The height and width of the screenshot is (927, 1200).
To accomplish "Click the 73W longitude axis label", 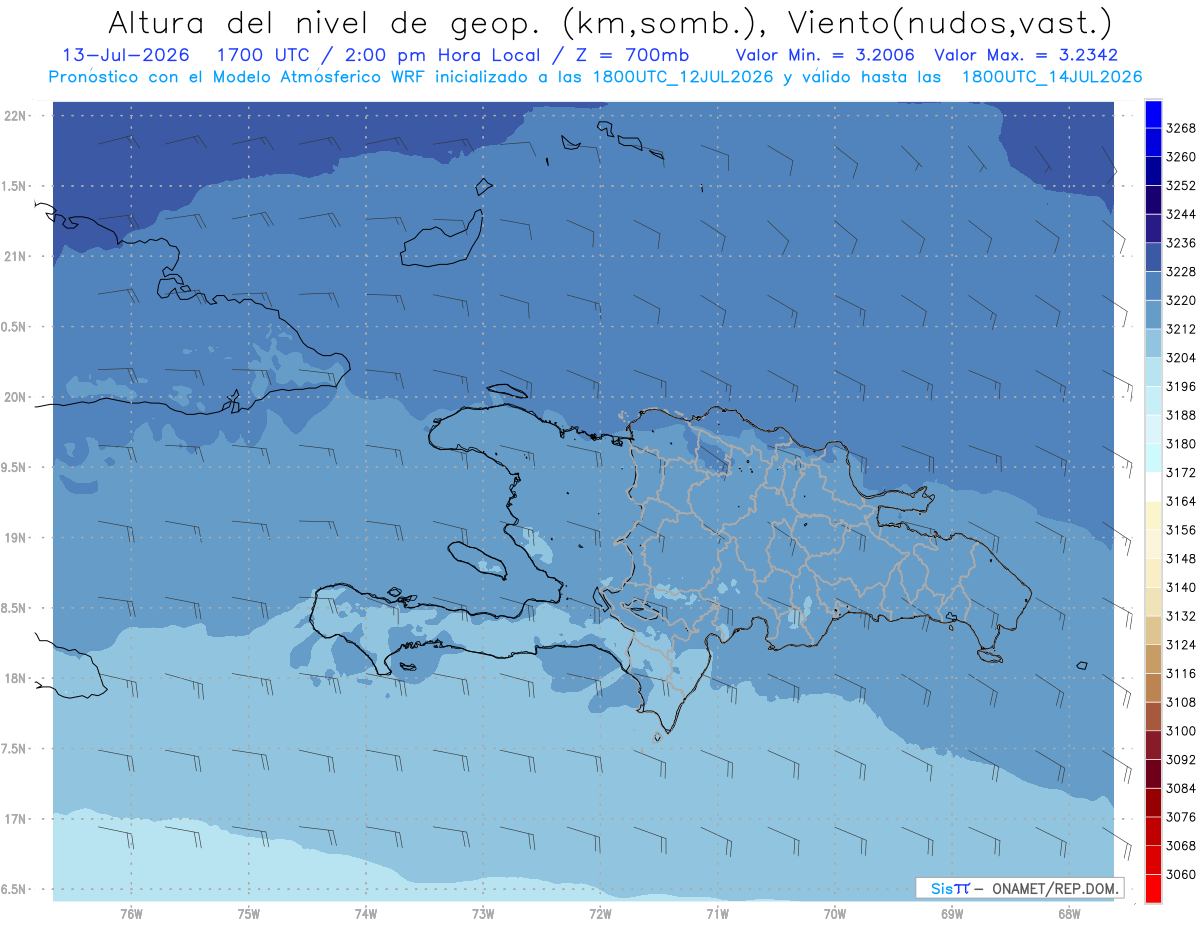I will coord(483,914).
